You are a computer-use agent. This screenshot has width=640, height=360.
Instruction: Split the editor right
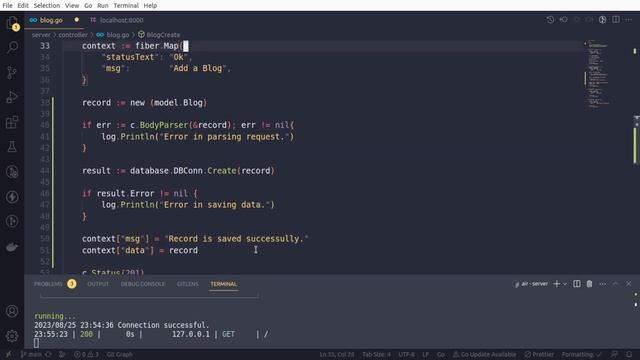click(x=616, y=20)
